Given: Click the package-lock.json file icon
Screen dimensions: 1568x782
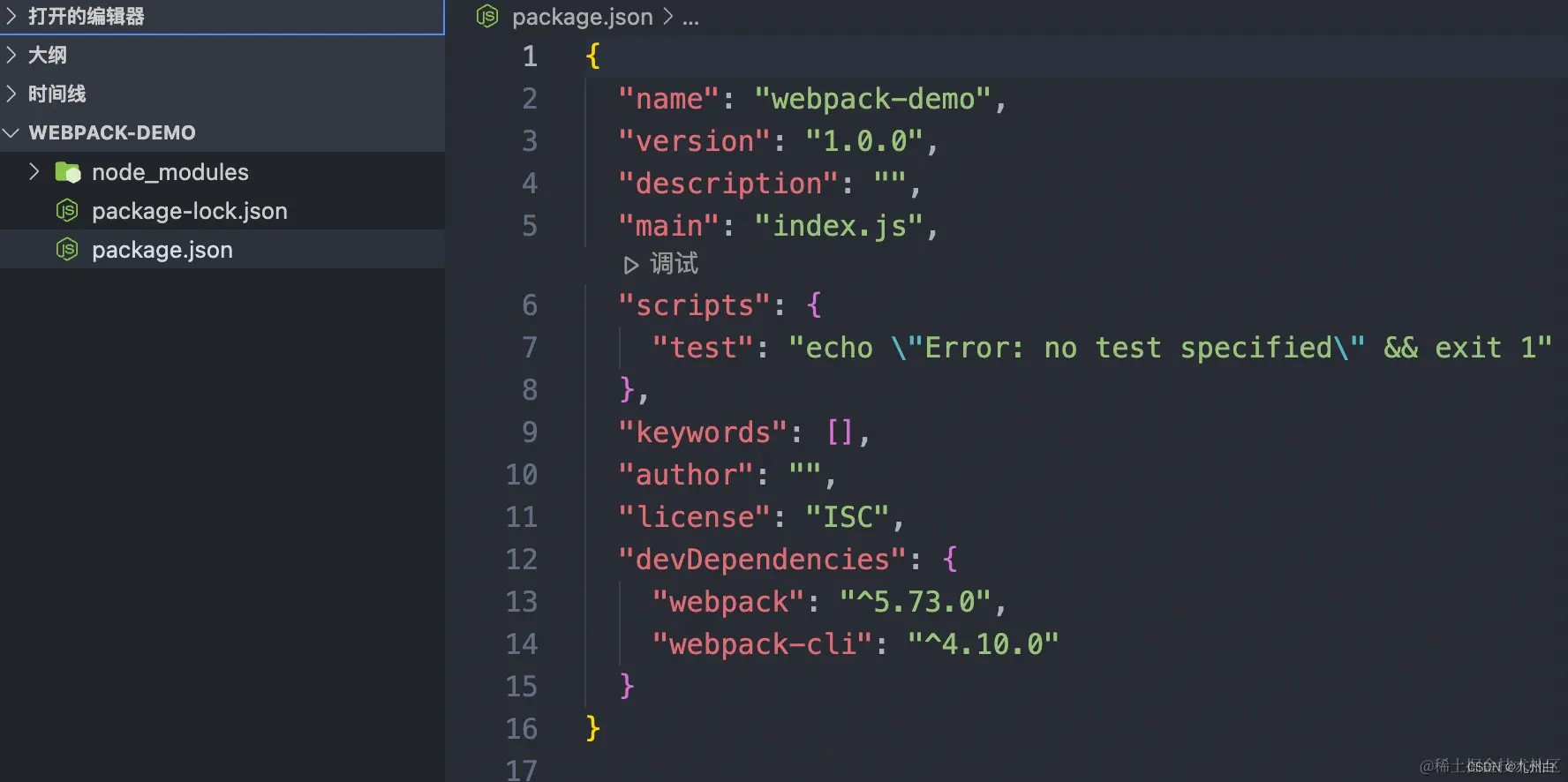Looking at the screenshot, I should coord(67,210).
